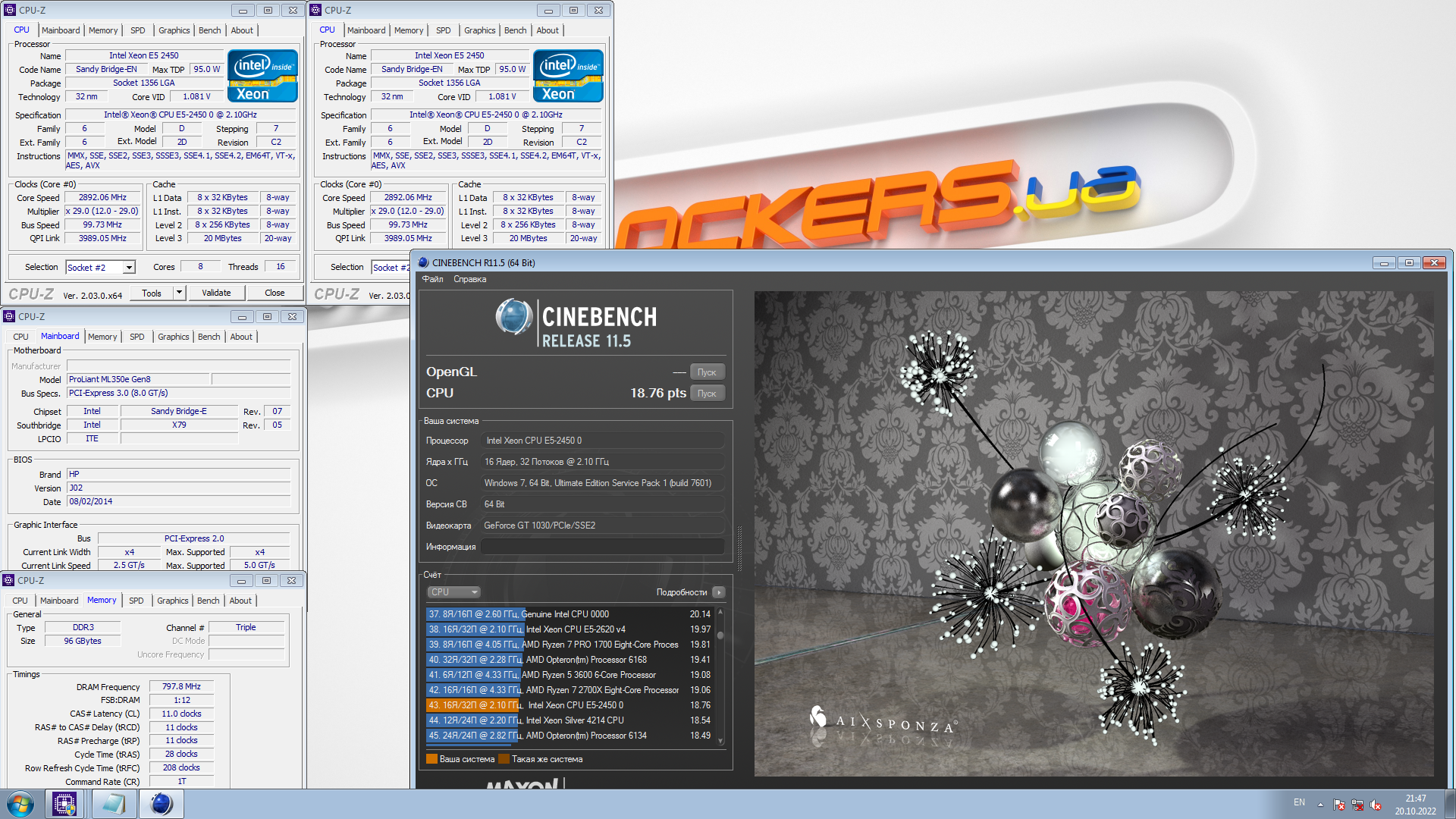The width and height of the screenshot is (1456, 819).
Task: Select ranking row 45 Opteron 6134
Action: pyautogui.click(x=570, y=736)
